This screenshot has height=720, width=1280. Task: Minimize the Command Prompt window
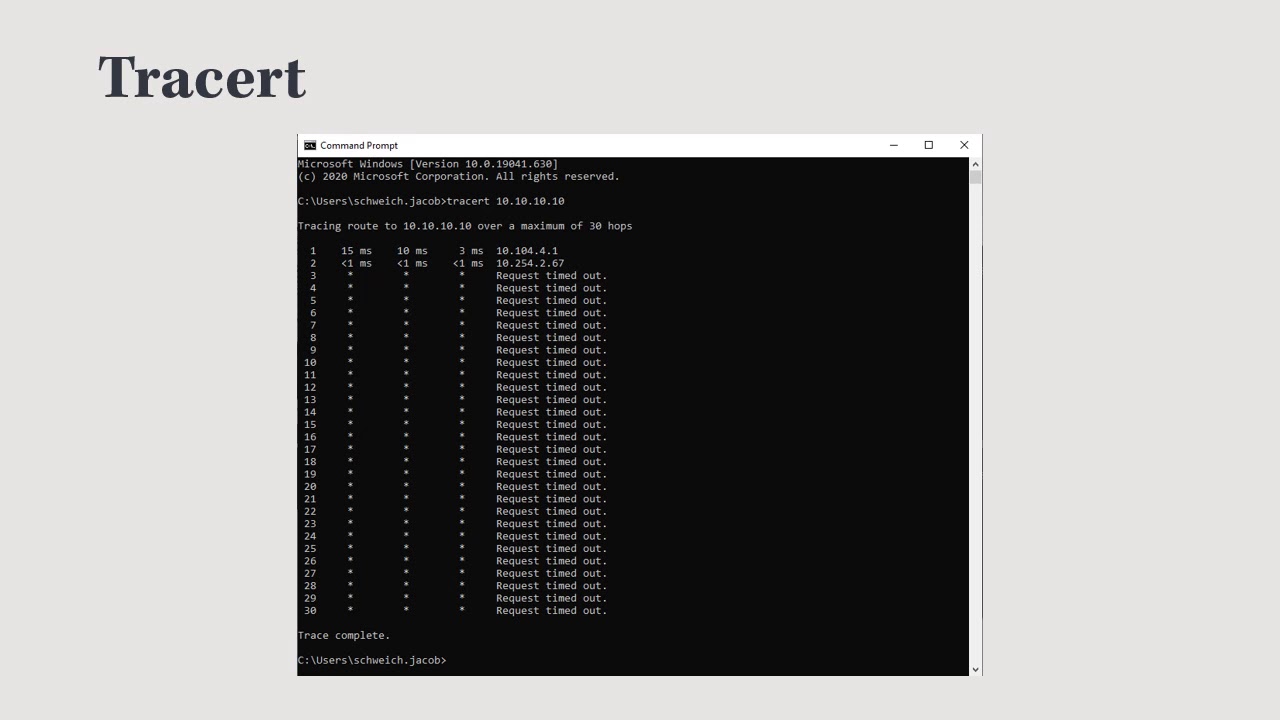[893, 145]
